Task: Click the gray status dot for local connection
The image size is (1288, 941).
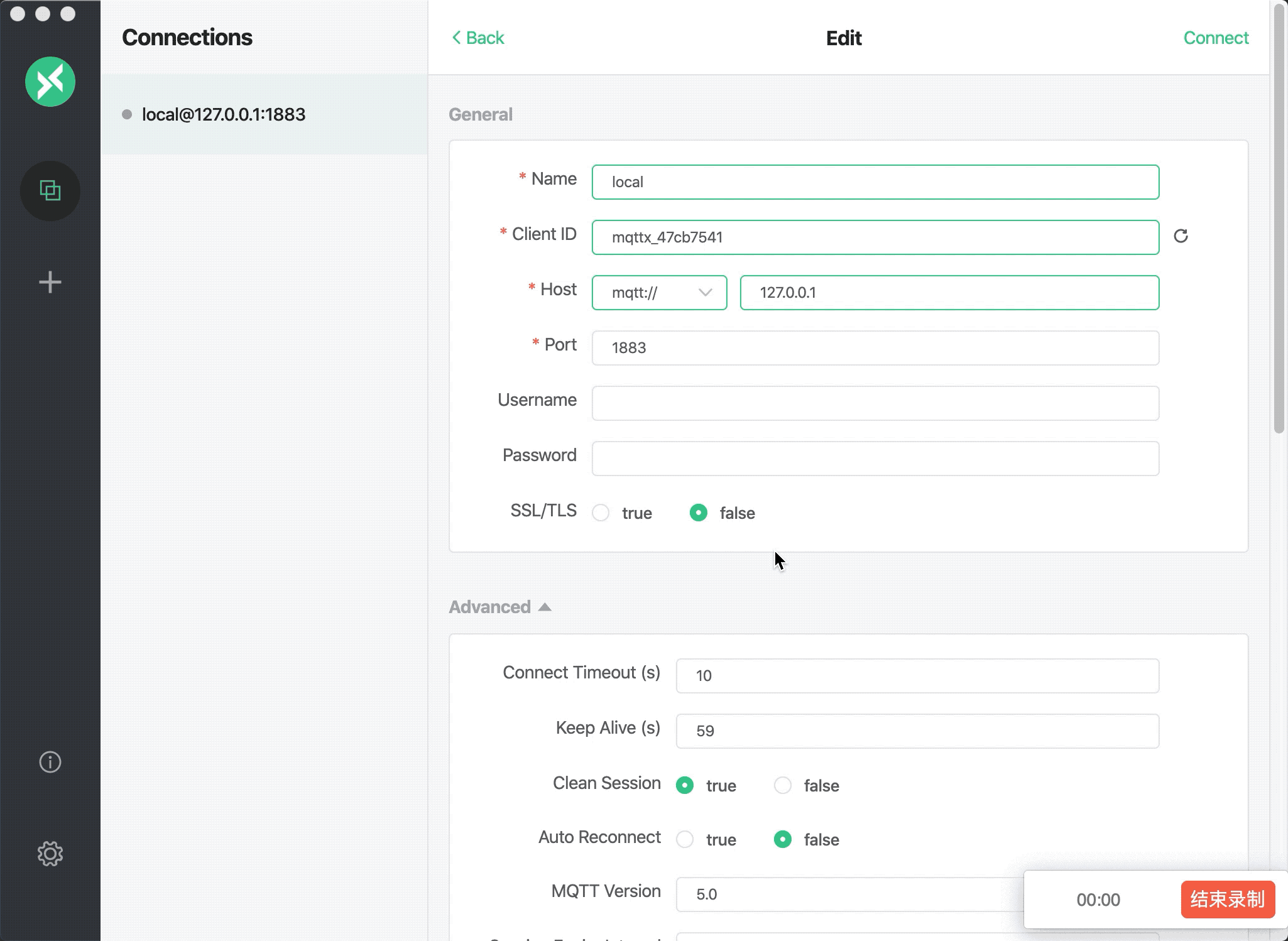Action: pyautogui.click(x=127, y=114)
